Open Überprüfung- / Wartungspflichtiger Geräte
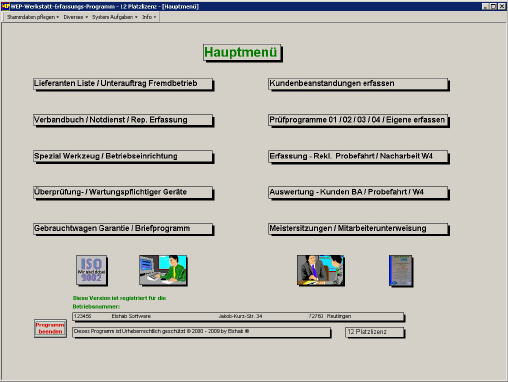Image resolution: width=508 pixels, height=382 pixels. coord(123,192)
